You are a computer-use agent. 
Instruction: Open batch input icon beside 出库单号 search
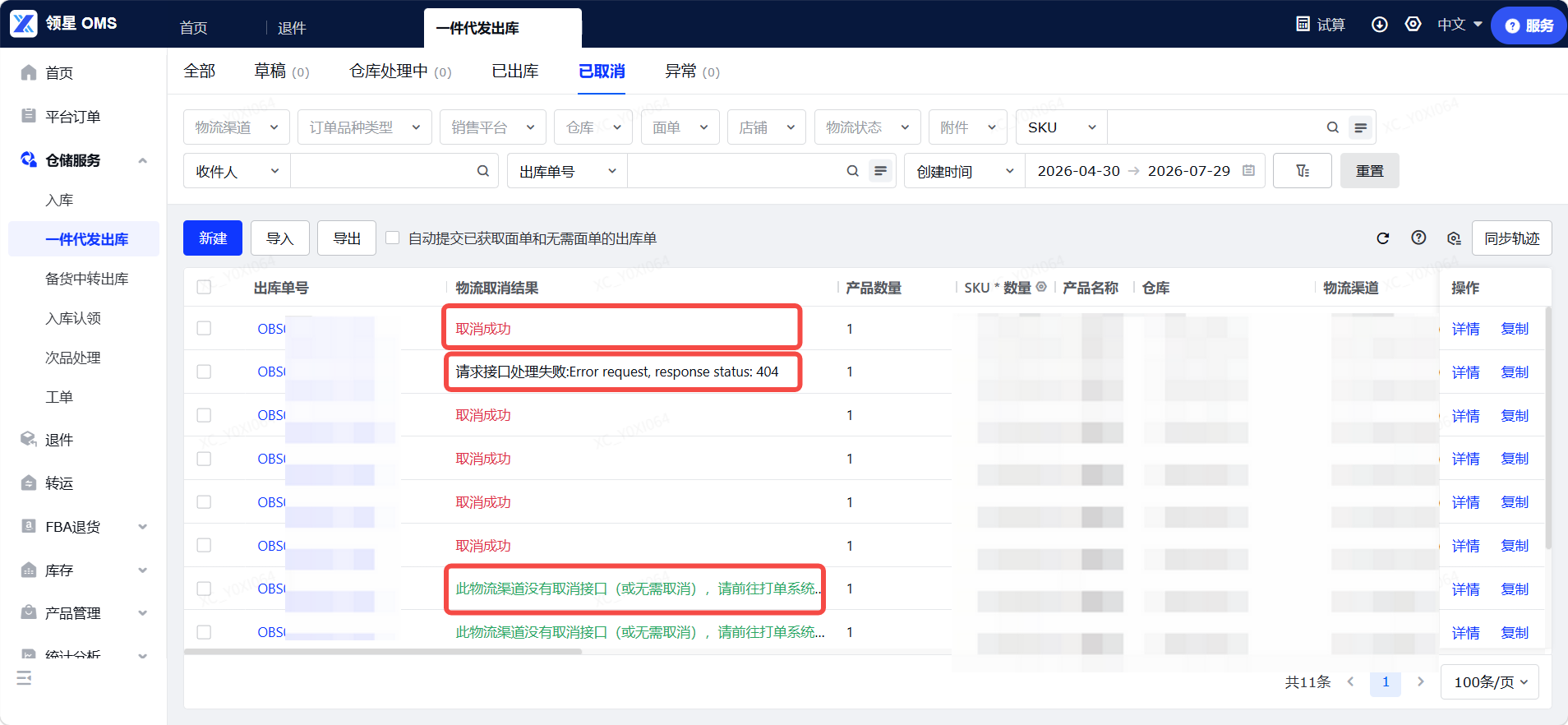tap(881, 171)
